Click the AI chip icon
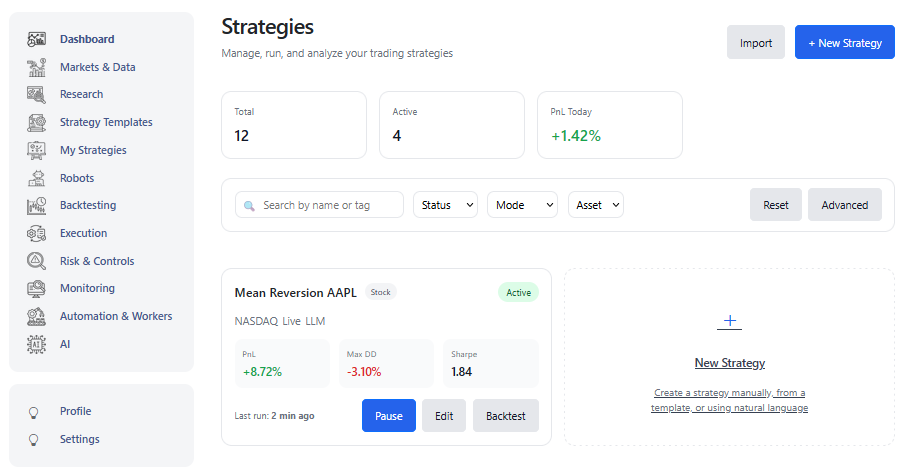The image size is (902, 469). coord(37,344)
